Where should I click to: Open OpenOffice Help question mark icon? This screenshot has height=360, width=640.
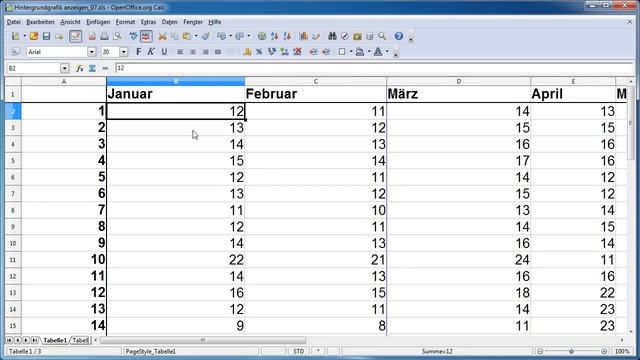pyautogui.click(x=399, y=36)
